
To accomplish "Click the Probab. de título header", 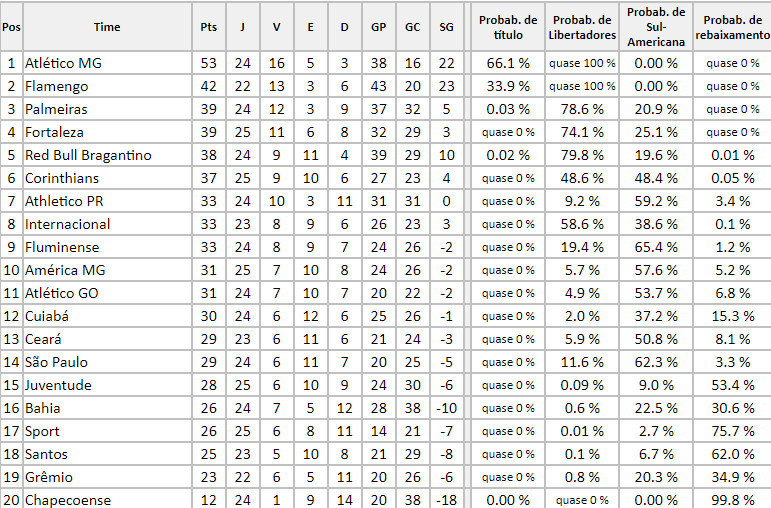I will [508, 27].
